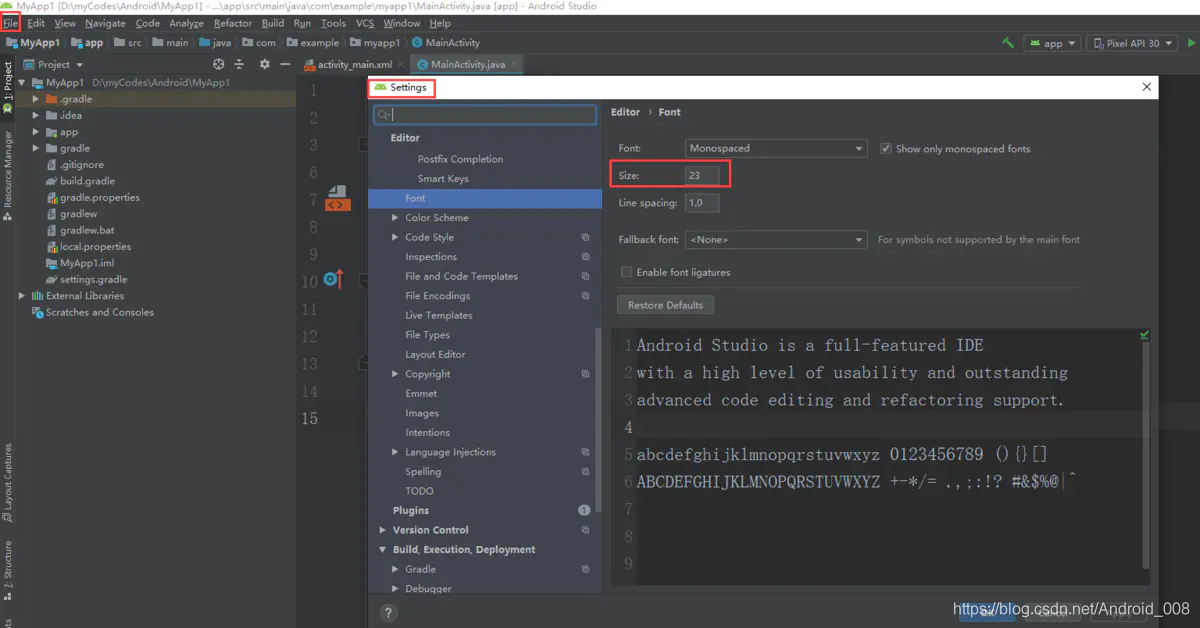Click project-level icon beside Inspections
This screenshot has width=1200, height=628.
click(585, 257)
